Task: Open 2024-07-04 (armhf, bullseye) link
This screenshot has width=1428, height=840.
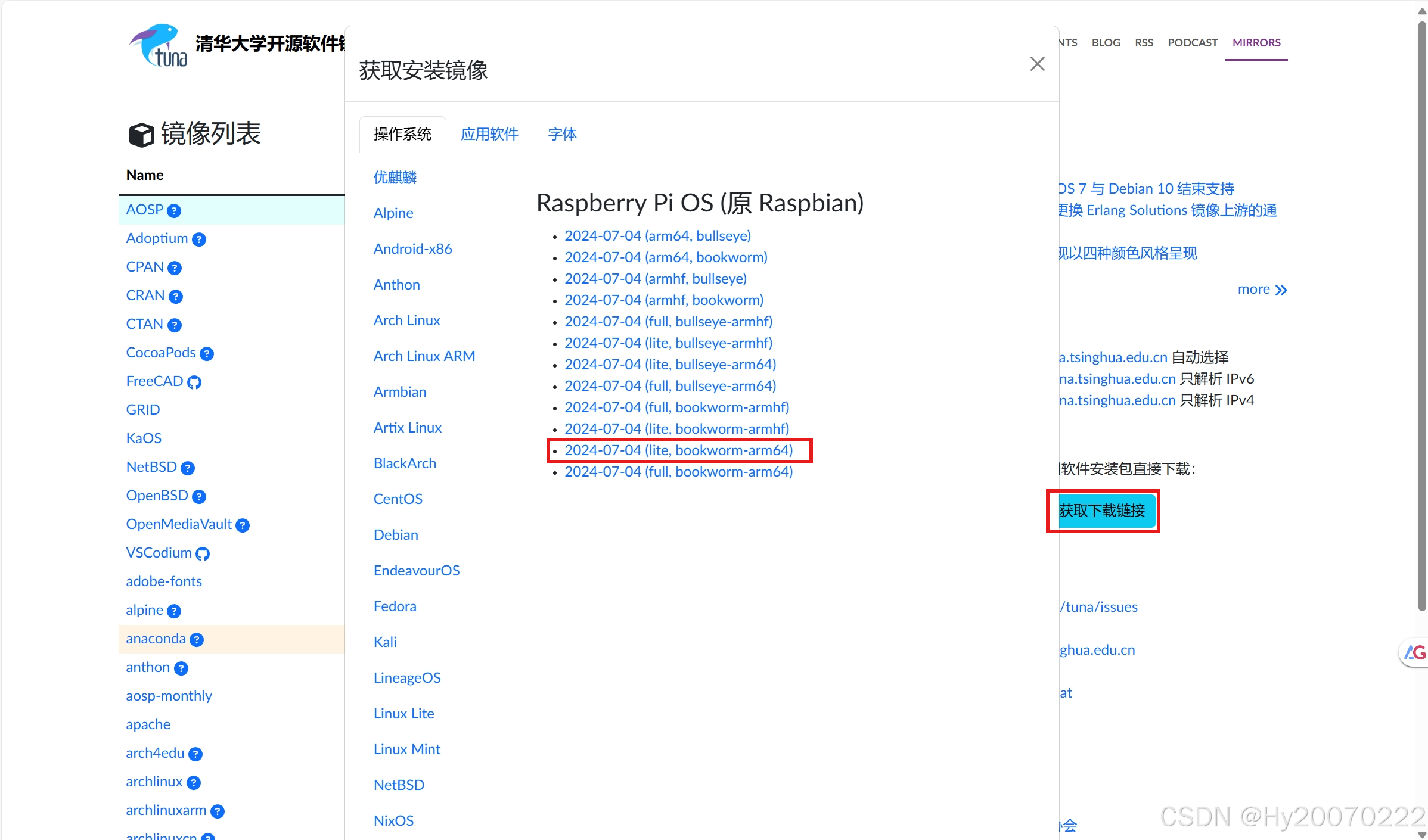Action: pos(656,279)
